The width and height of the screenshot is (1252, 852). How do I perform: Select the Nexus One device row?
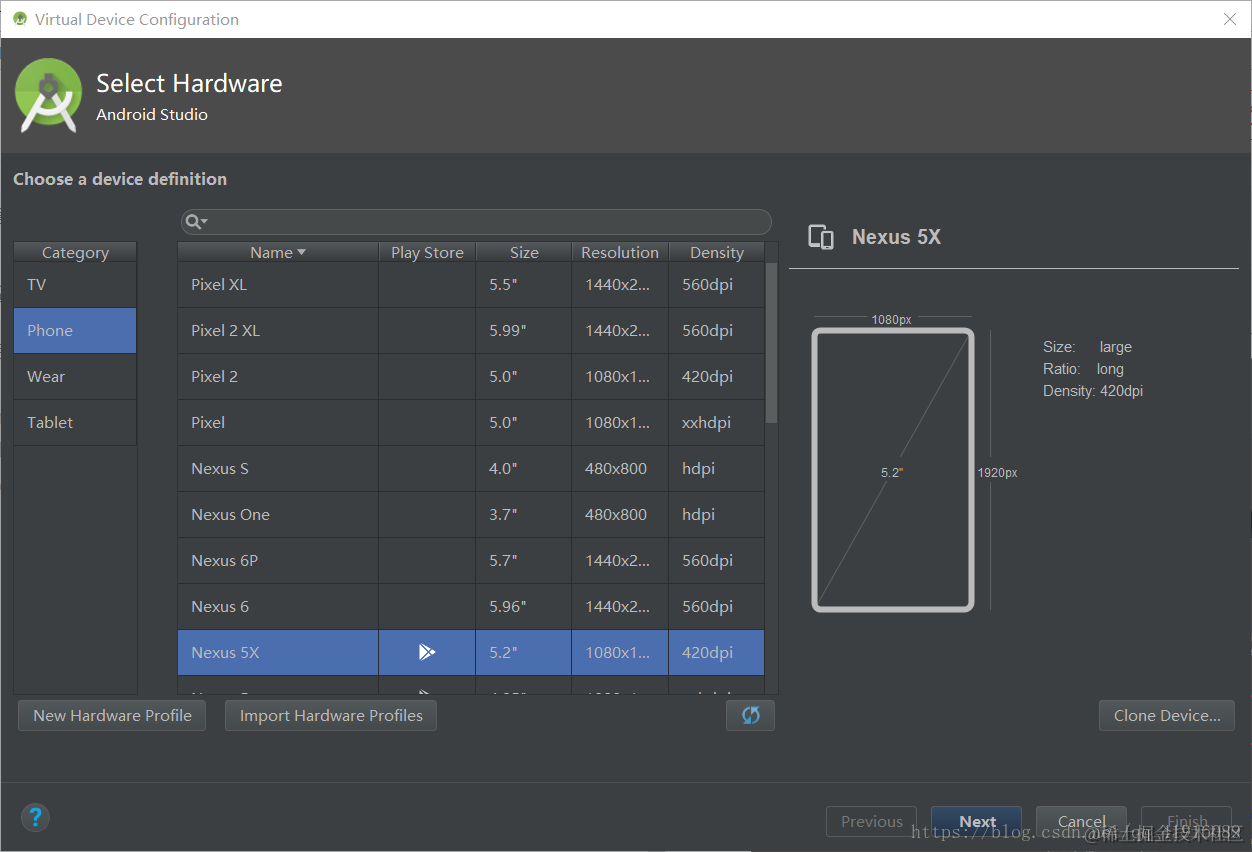[x=471, y=515]
